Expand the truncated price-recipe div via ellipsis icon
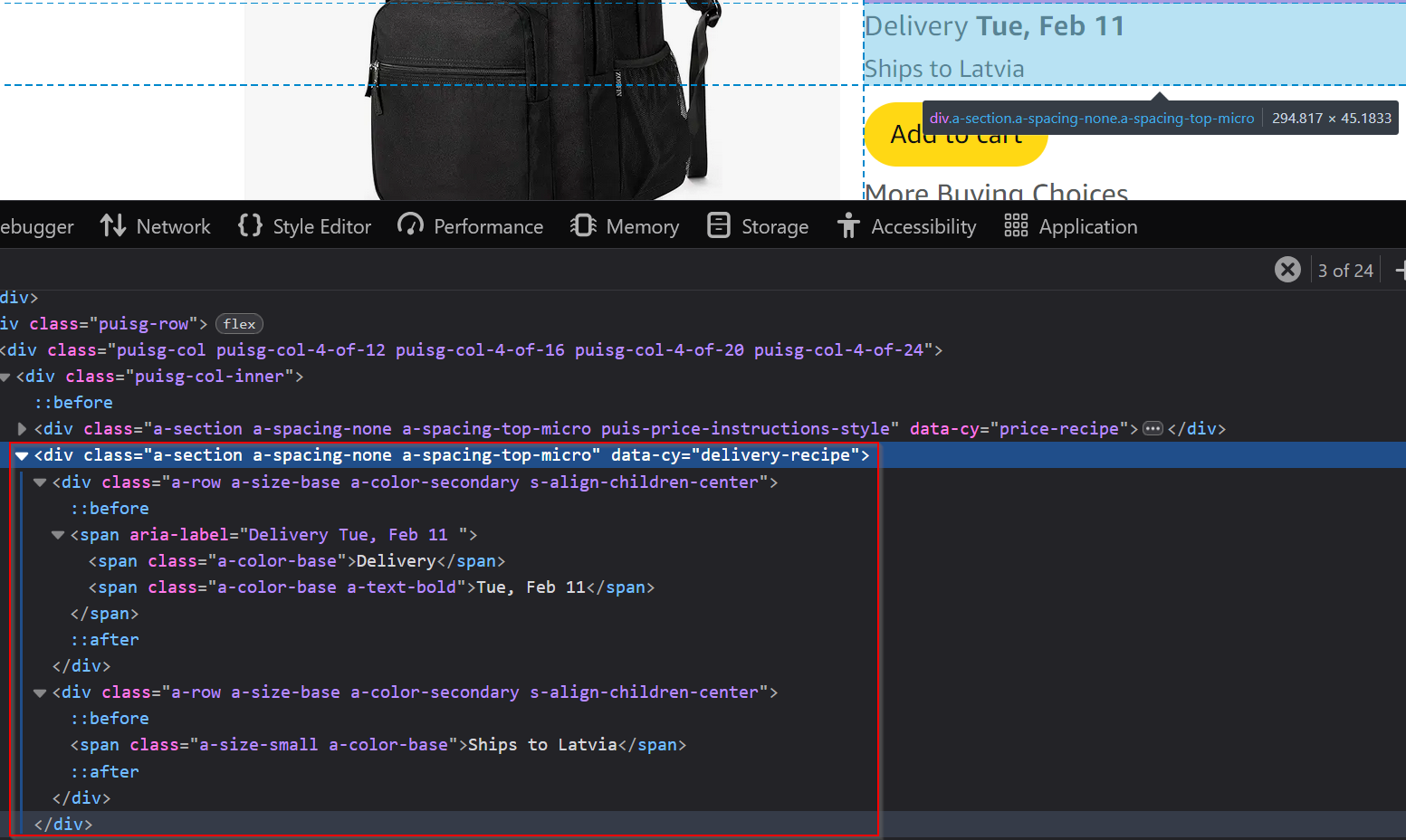Image resolution: width=1406 pixels, height=840 pixels. 1153,428
